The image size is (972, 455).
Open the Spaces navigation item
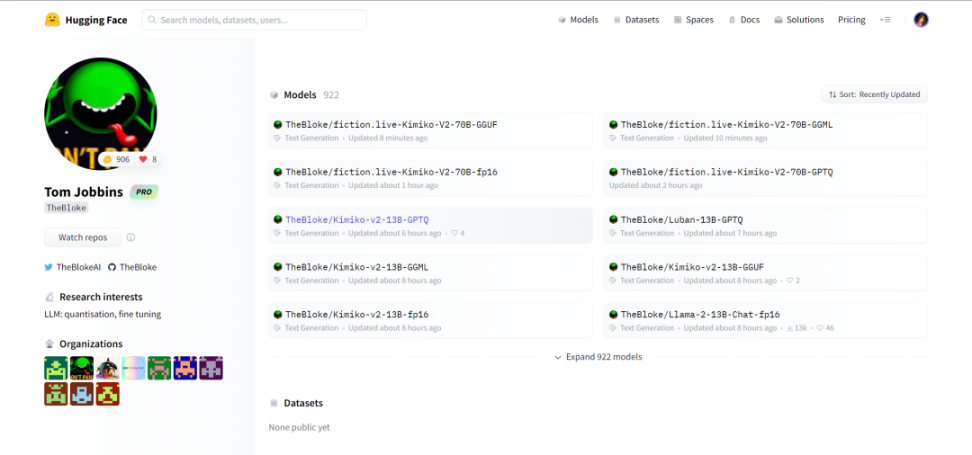[692, 19]
